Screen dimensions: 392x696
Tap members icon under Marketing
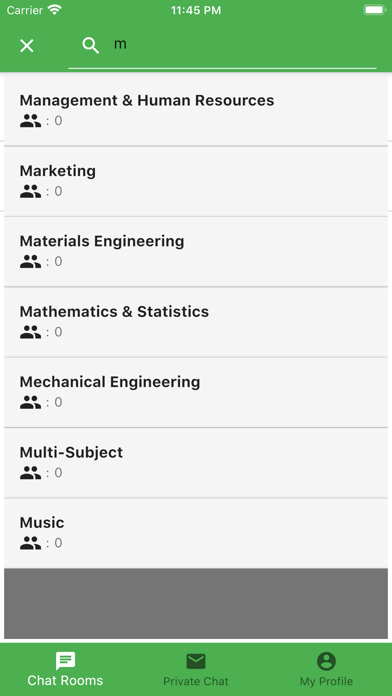pos(30,191)
